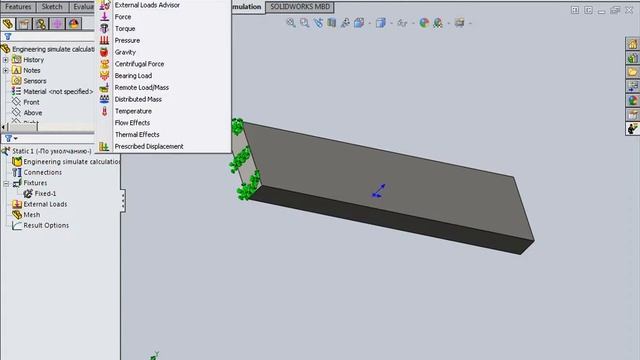Click the Bearing Load icon

(104, 76)
